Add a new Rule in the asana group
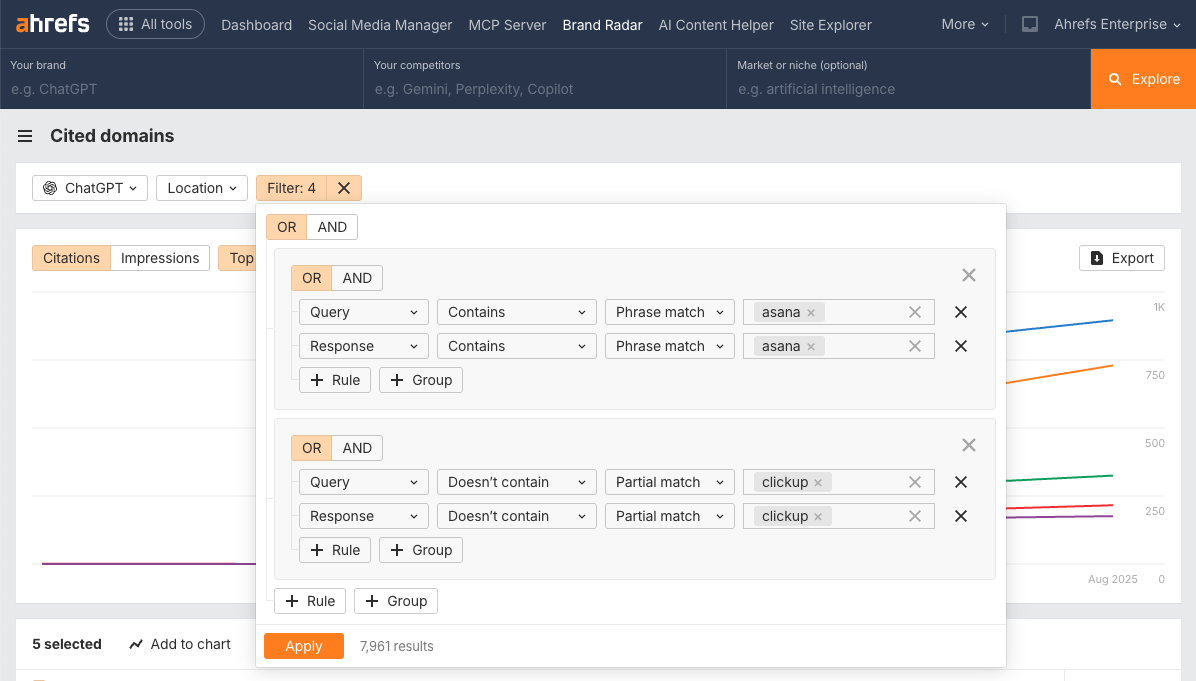The image size is (1196, 681). [334, 379]
